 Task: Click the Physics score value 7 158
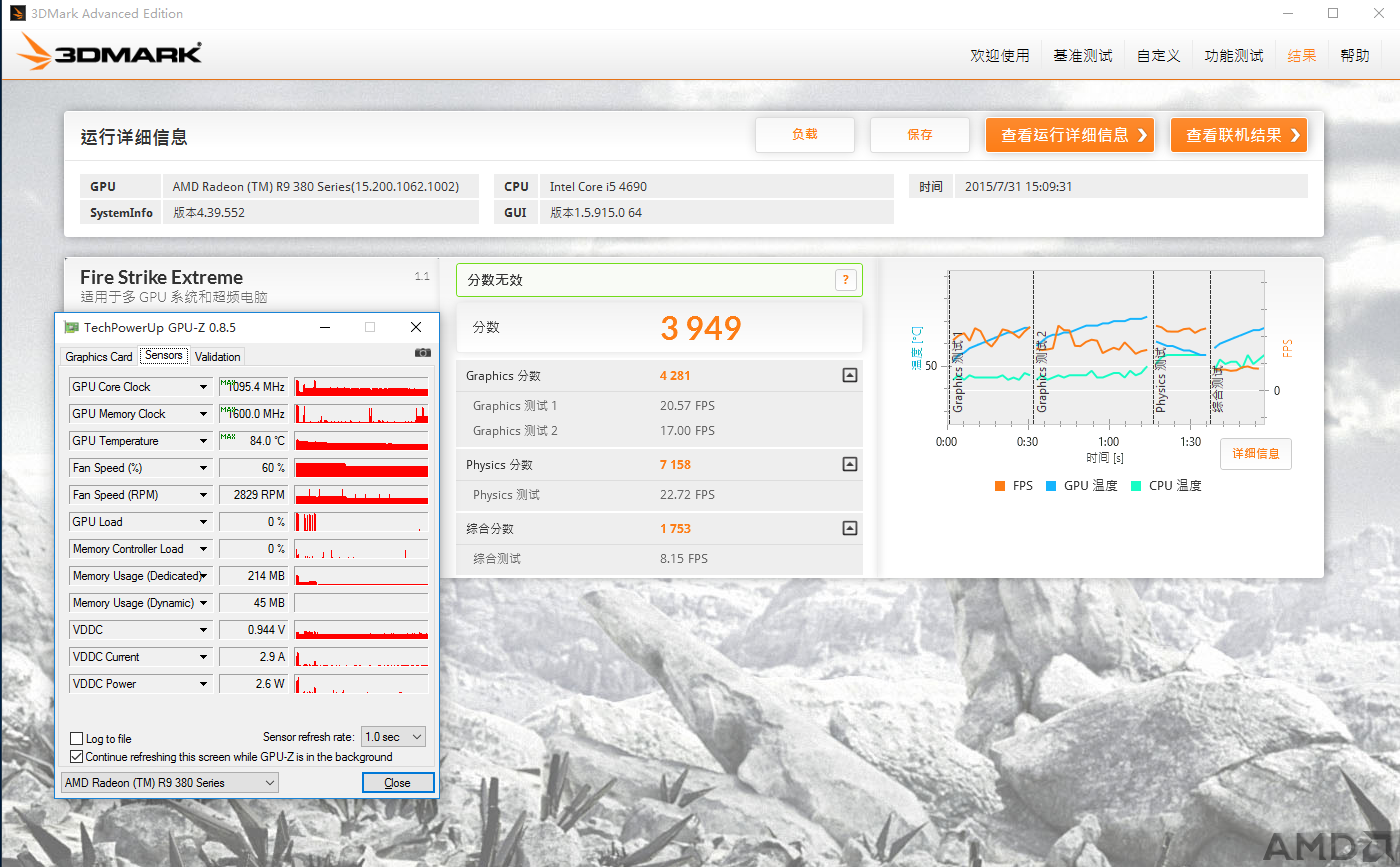[x=675, y=464]
